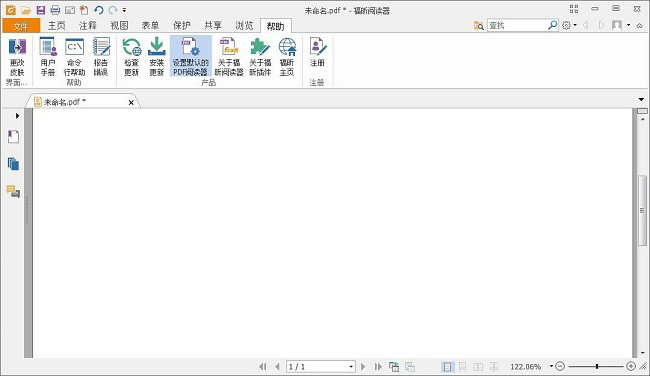Click the redo arrow icon

(113, 10)
